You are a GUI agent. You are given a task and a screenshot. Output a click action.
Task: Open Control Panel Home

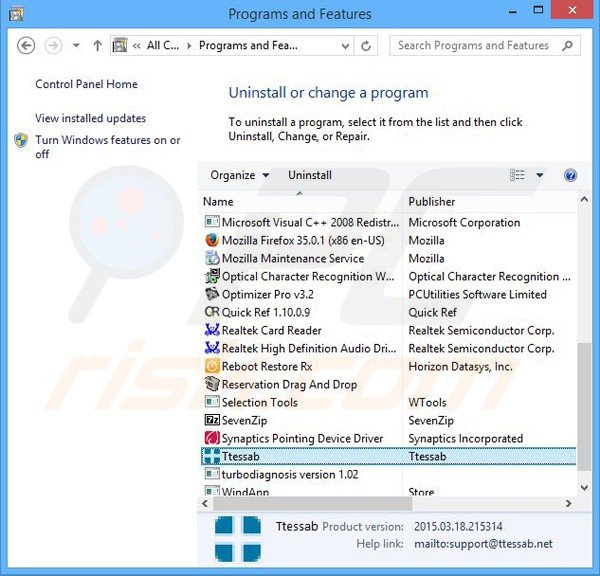[86, 84]
